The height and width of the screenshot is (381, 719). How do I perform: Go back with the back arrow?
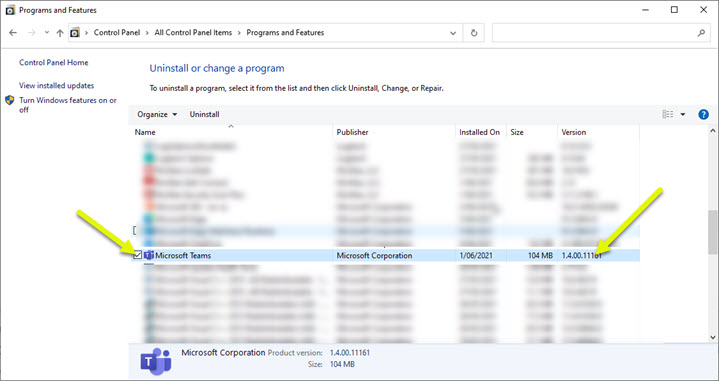click(x=13, y=33)
